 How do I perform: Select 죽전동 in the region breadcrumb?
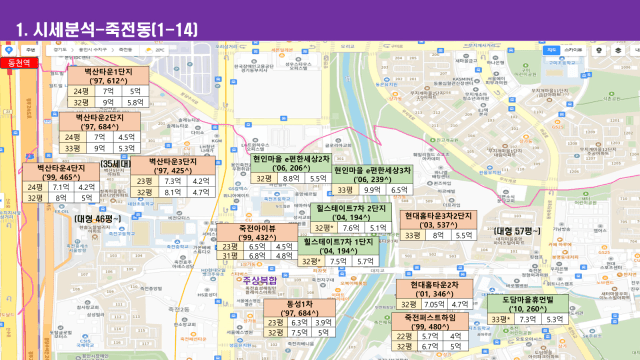coord(125,50)
